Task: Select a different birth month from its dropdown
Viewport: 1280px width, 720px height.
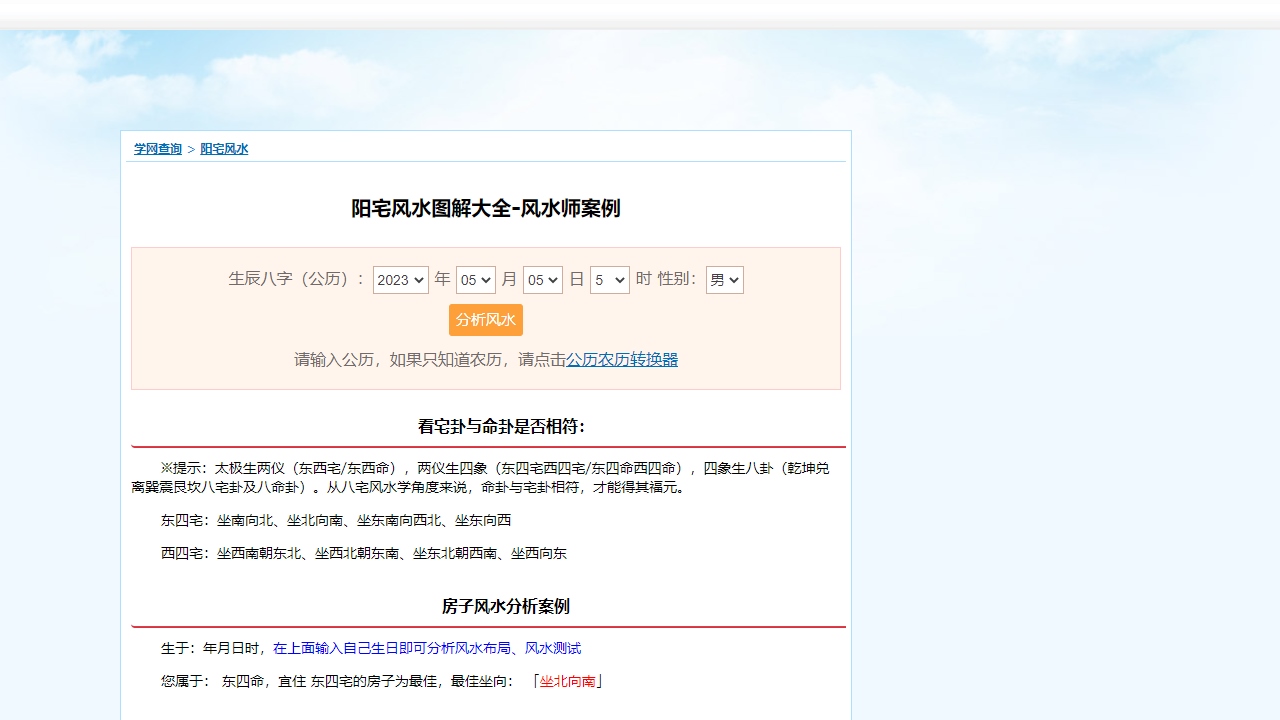Action: click(x=476, y=280)
